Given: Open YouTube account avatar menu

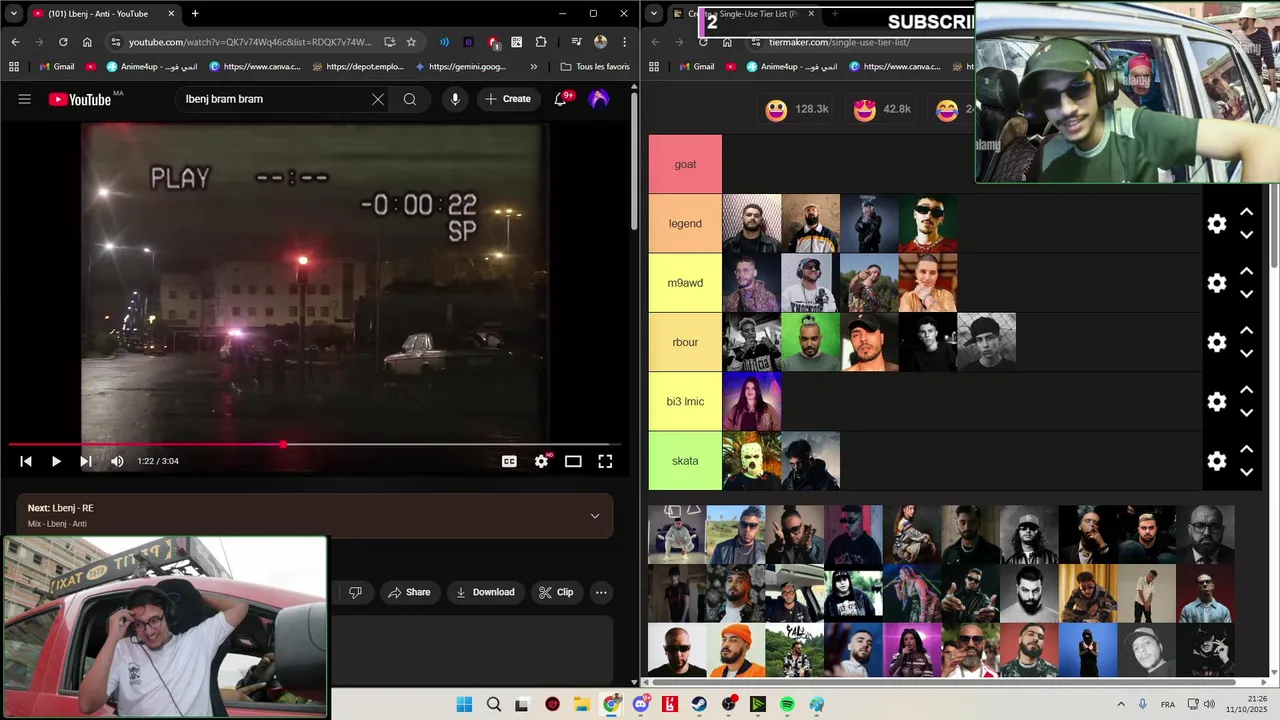Looking at the screenshot, I should click(599, 99).
